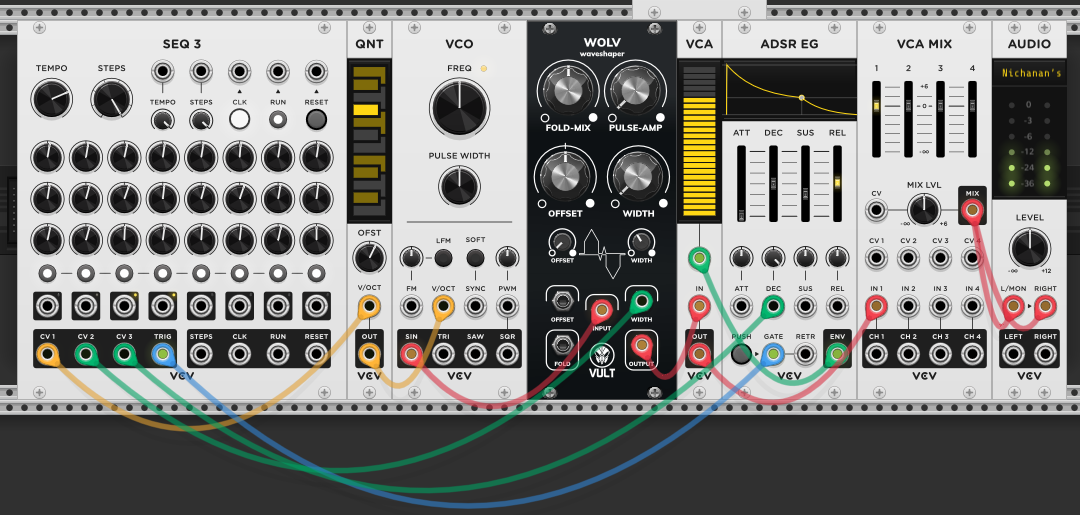The height and width of the screenshot is (515, 1080).
Task: Click the WOLV FOLD-MIX knob
Action: pos(567,92)
